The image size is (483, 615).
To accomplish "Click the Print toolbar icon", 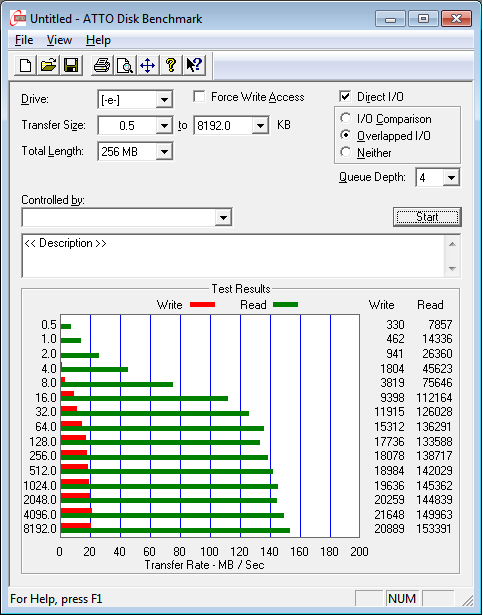I will pos(102,65).
